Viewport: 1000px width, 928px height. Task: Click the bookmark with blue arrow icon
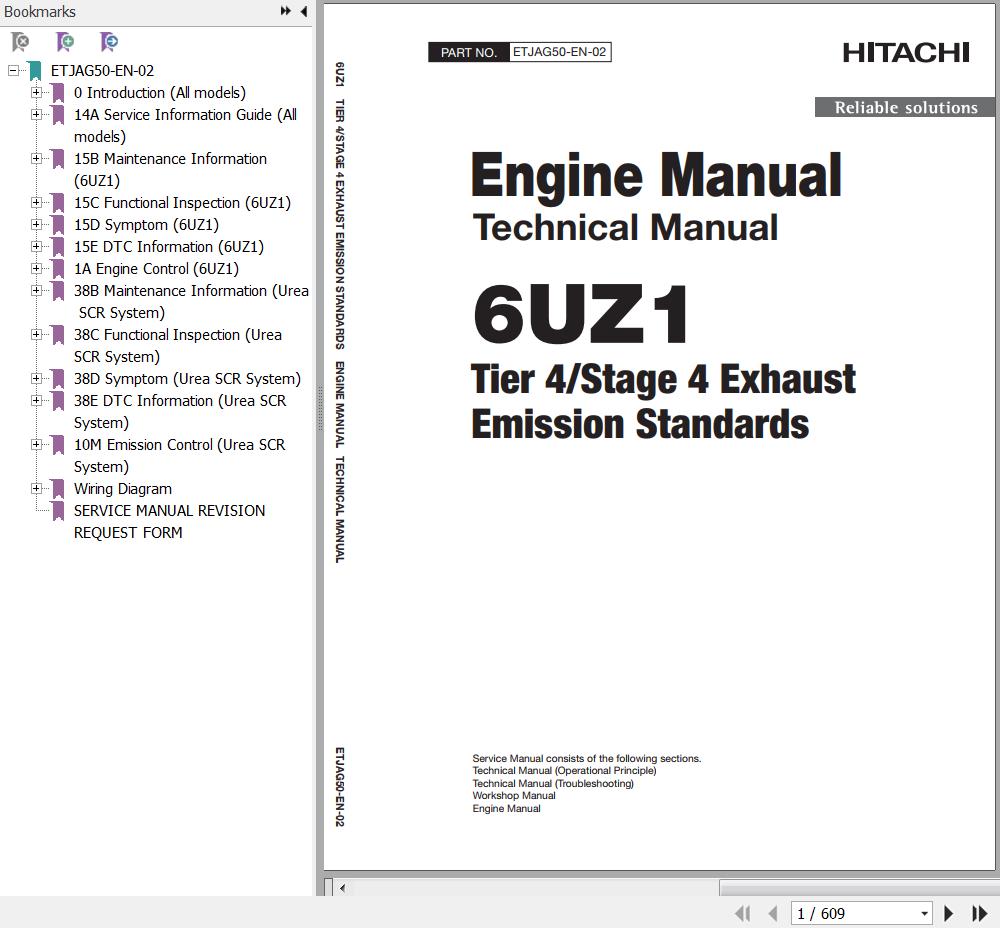pyautogui.click(x=109, y=42)
